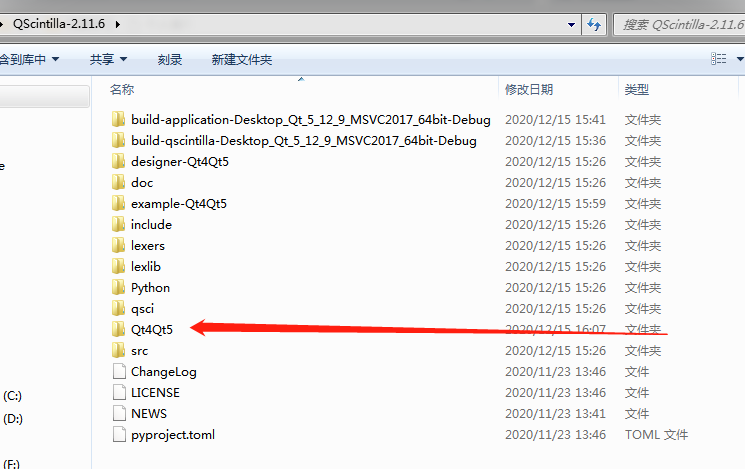745x469 pixels.
Task: Click the designer-Qt4Qt5 folder name
Action: (180, 162)
